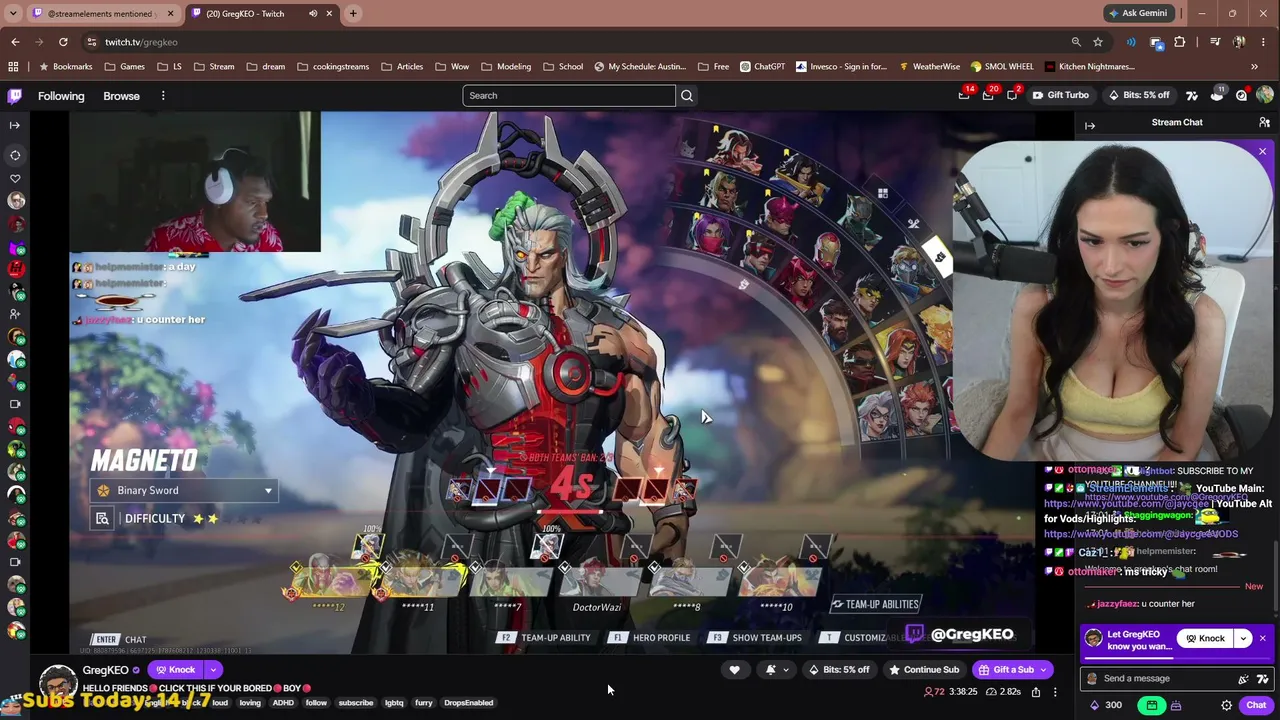
Task: Open the WeatherWise bookmark
Action: pos(929,67)
